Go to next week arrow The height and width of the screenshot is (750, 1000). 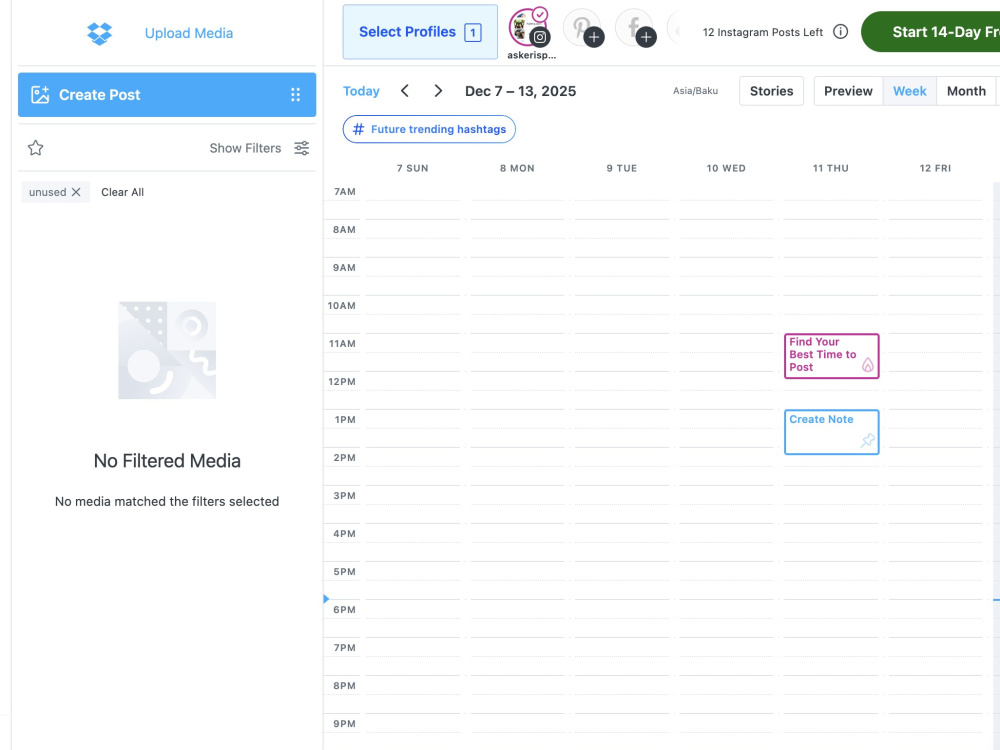(438, 91)
